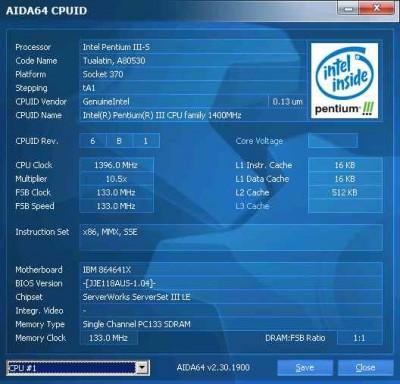Viewport: 400px width, 384px height.
Task: Select the stepping value tA1
Action: (89, 88)
